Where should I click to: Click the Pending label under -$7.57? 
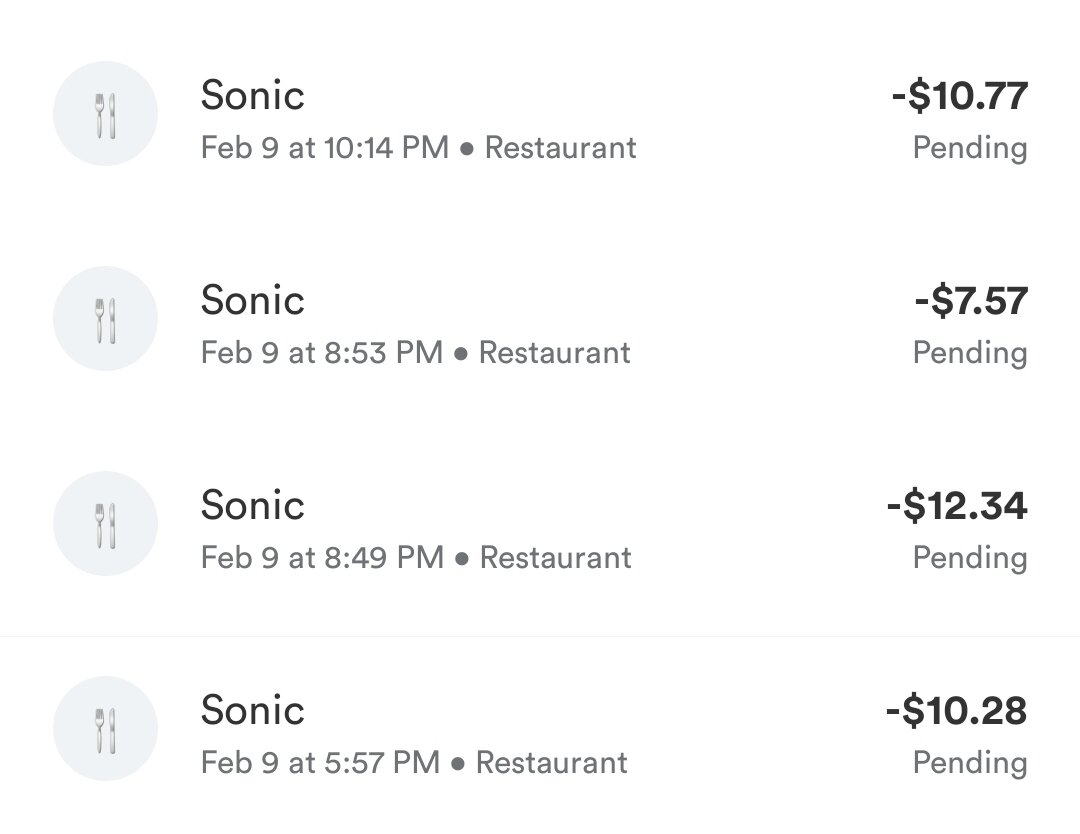click(969, 353)
